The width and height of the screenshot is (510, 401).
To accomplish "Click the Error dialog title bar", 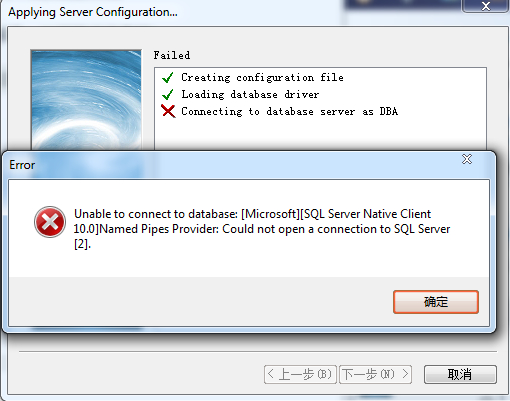I will [233, 165].
